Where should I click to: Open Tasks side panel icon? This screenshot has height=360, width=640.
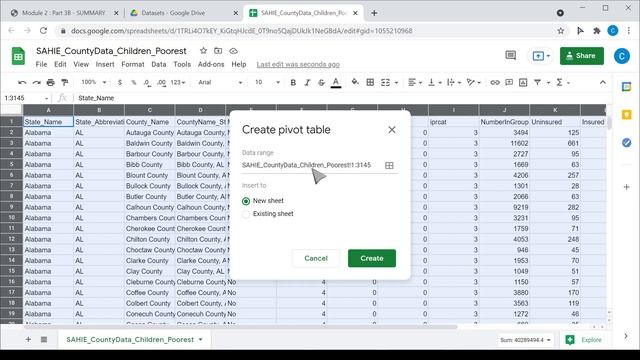click(627, 143)
